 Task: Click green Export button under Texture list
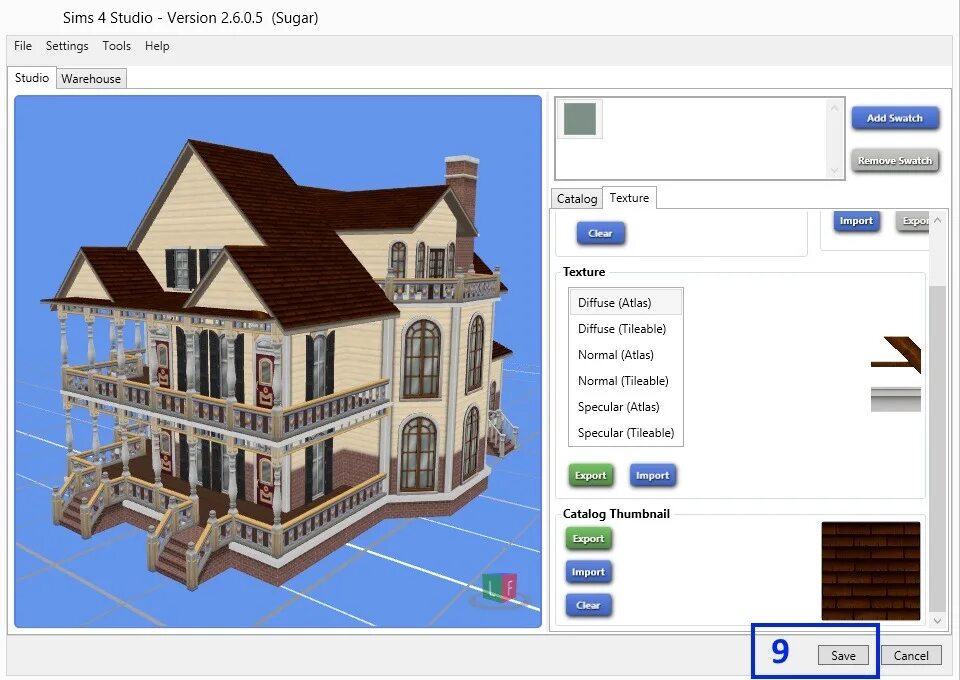tap(591, 476)
